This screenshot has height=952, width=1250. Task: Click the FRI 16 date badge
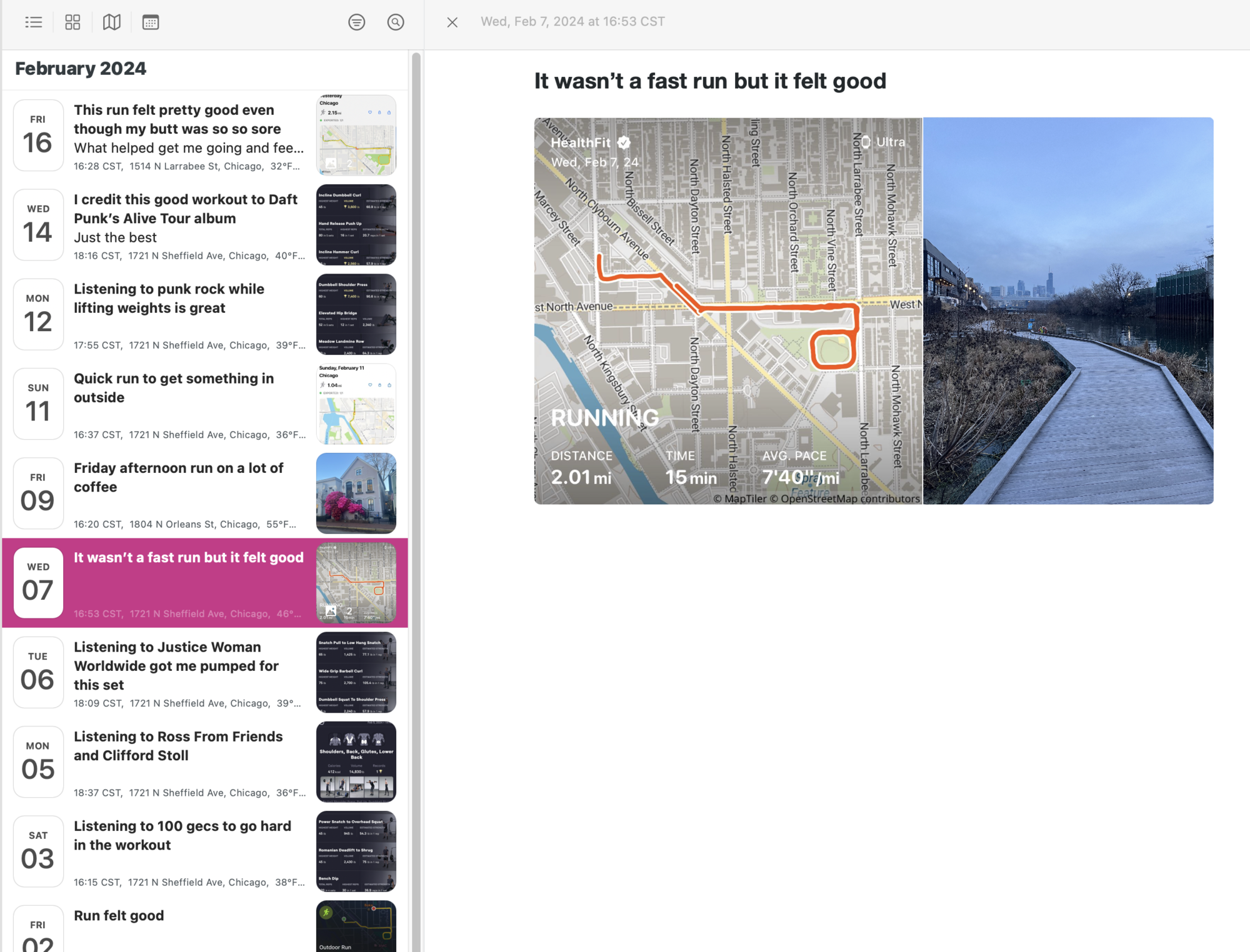coord(38,136)
